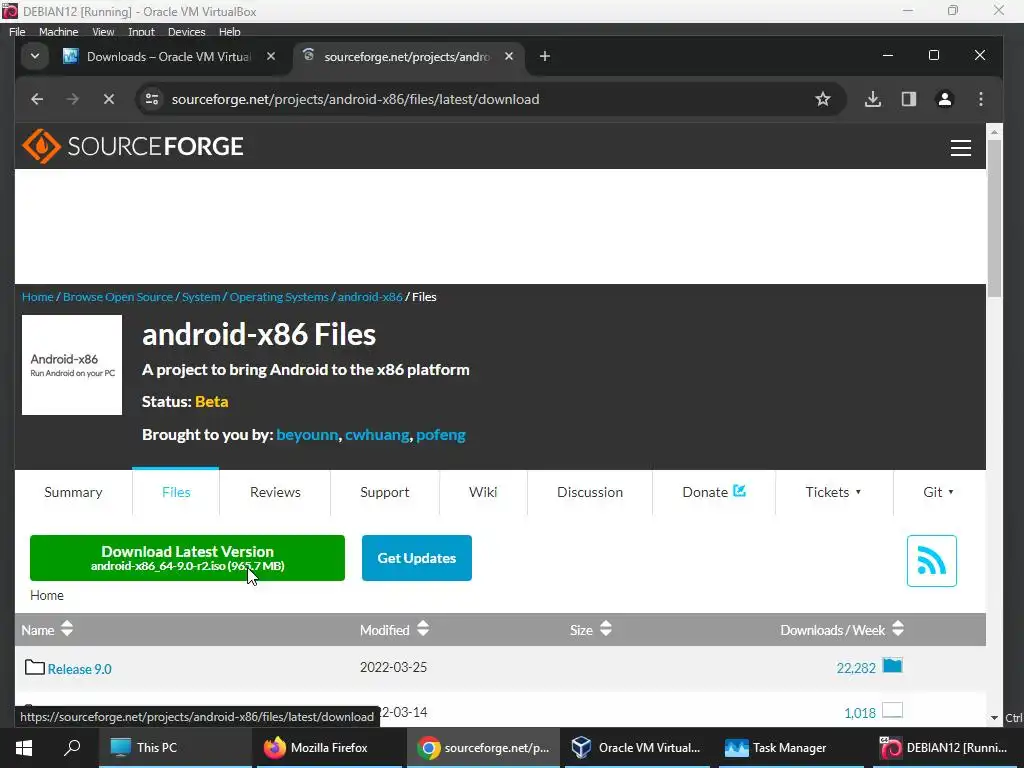Sort by Downloads / Week arrows
The height and width of the screenshot is (768, 1024).
(x=898, y=629)
